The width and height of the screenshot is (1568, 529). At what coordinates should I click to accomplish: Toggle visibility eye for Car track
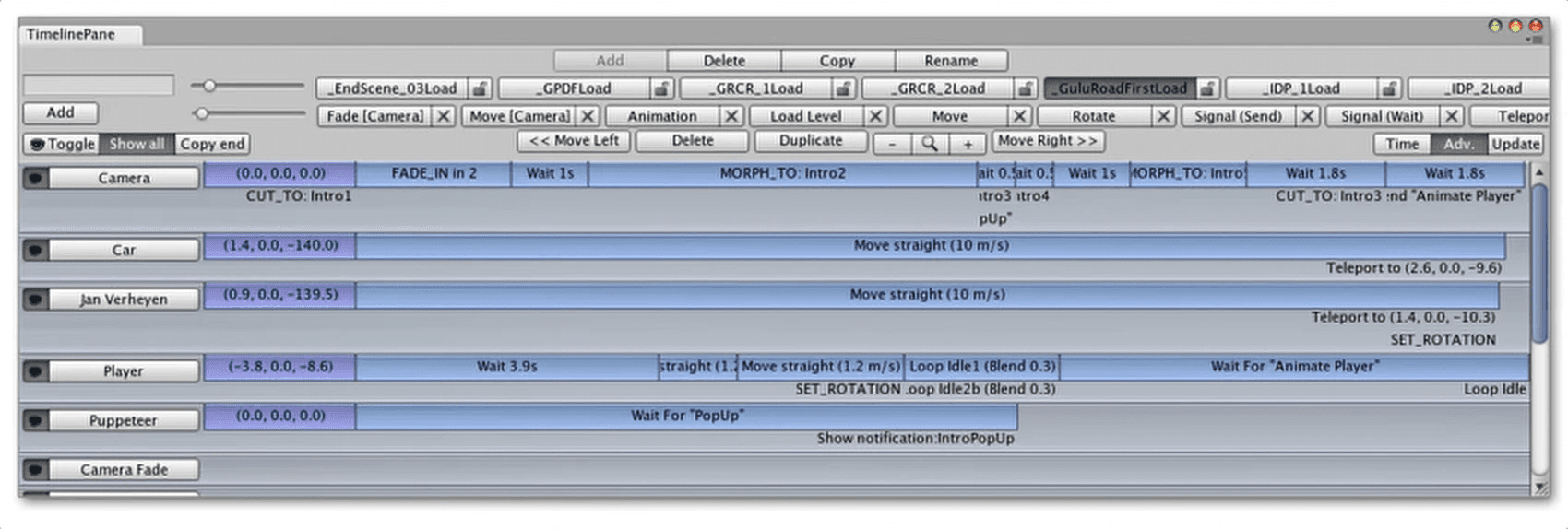pyautogui.click(x=35, y=250)
